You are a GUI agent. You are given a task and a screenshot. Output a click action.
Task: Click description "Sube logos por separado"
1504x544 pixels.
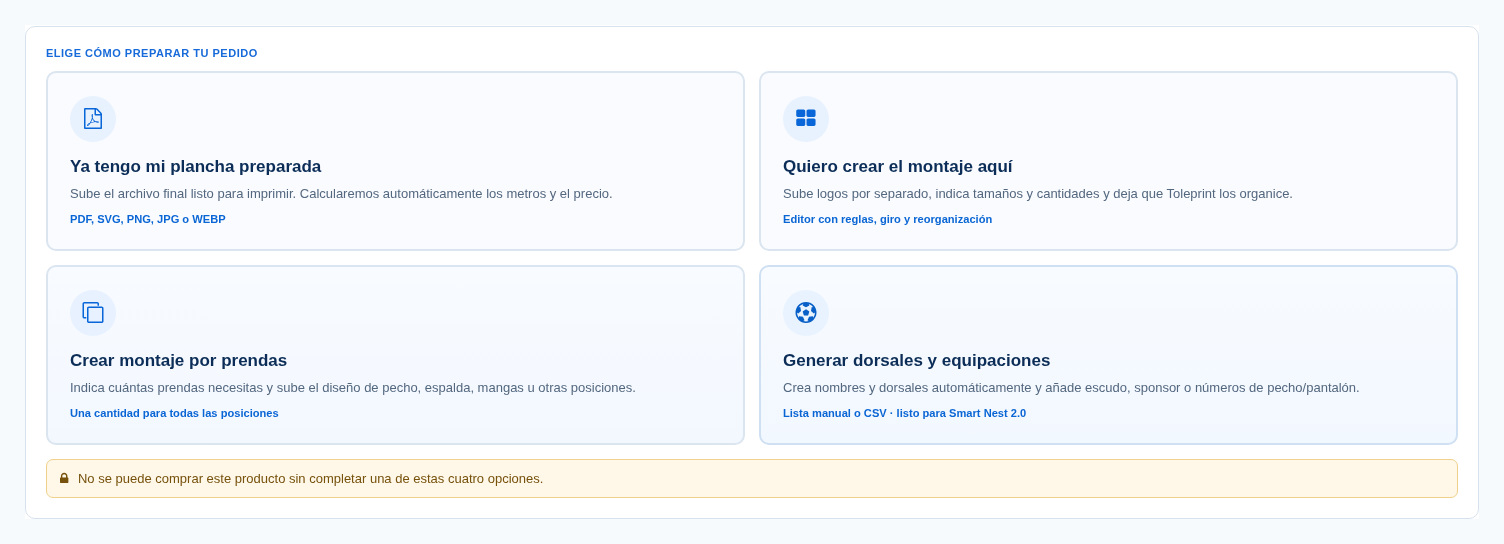tap(856, 194)
